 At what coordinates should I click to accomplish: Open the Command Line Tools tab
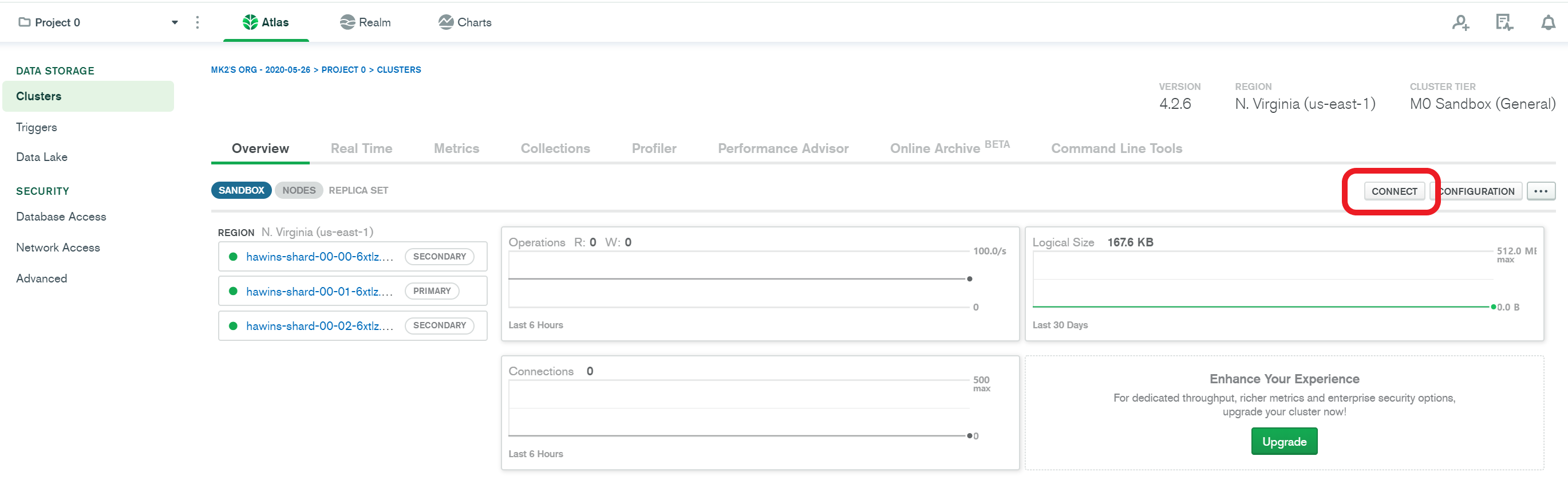click(1116, 148)
